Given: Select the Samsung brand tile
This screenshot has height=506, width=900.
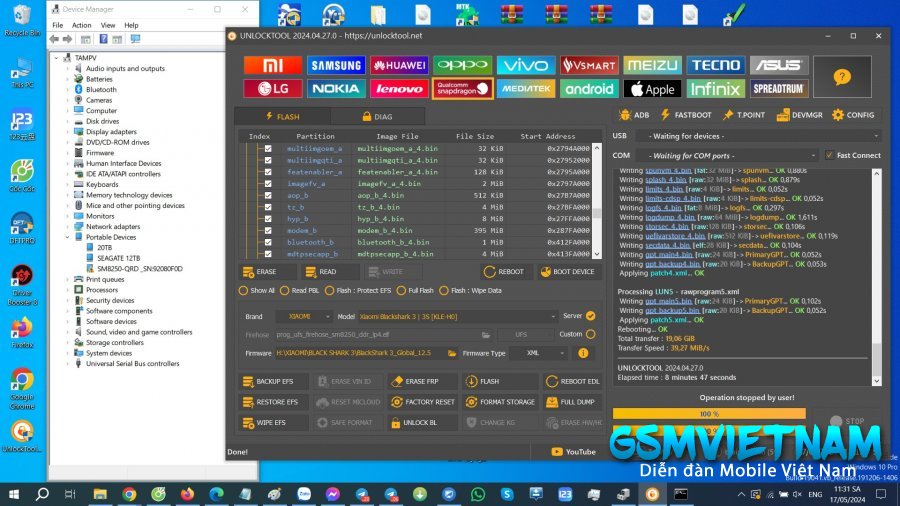Looking at the screenshot, I should pos(336,65).
